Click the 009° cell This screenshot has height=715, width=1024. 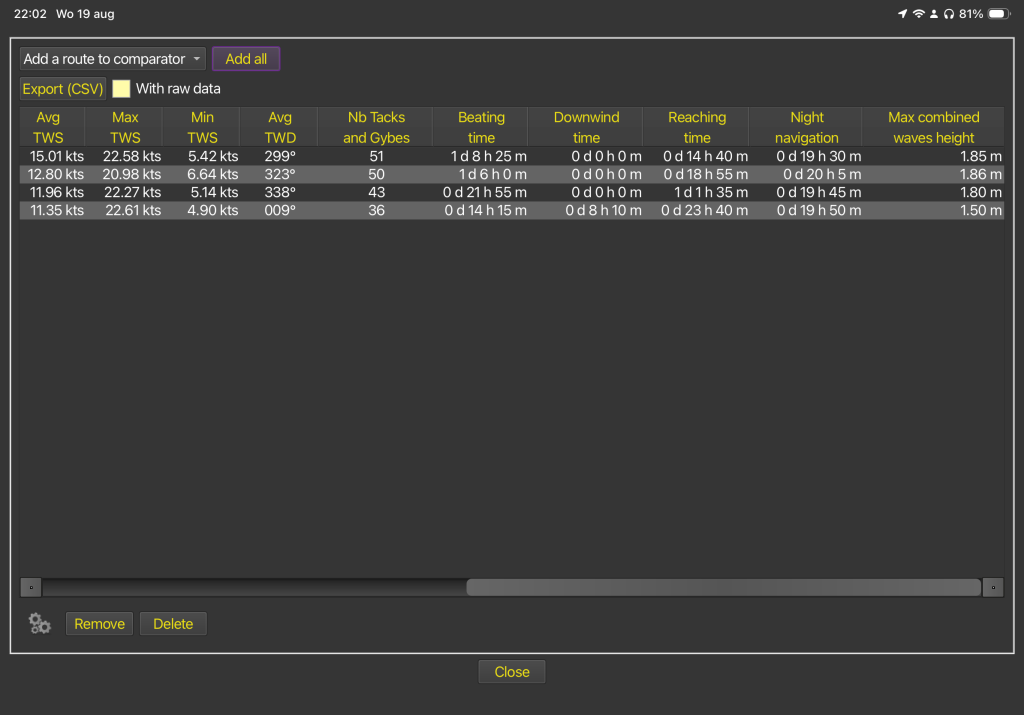pos(280,210)
